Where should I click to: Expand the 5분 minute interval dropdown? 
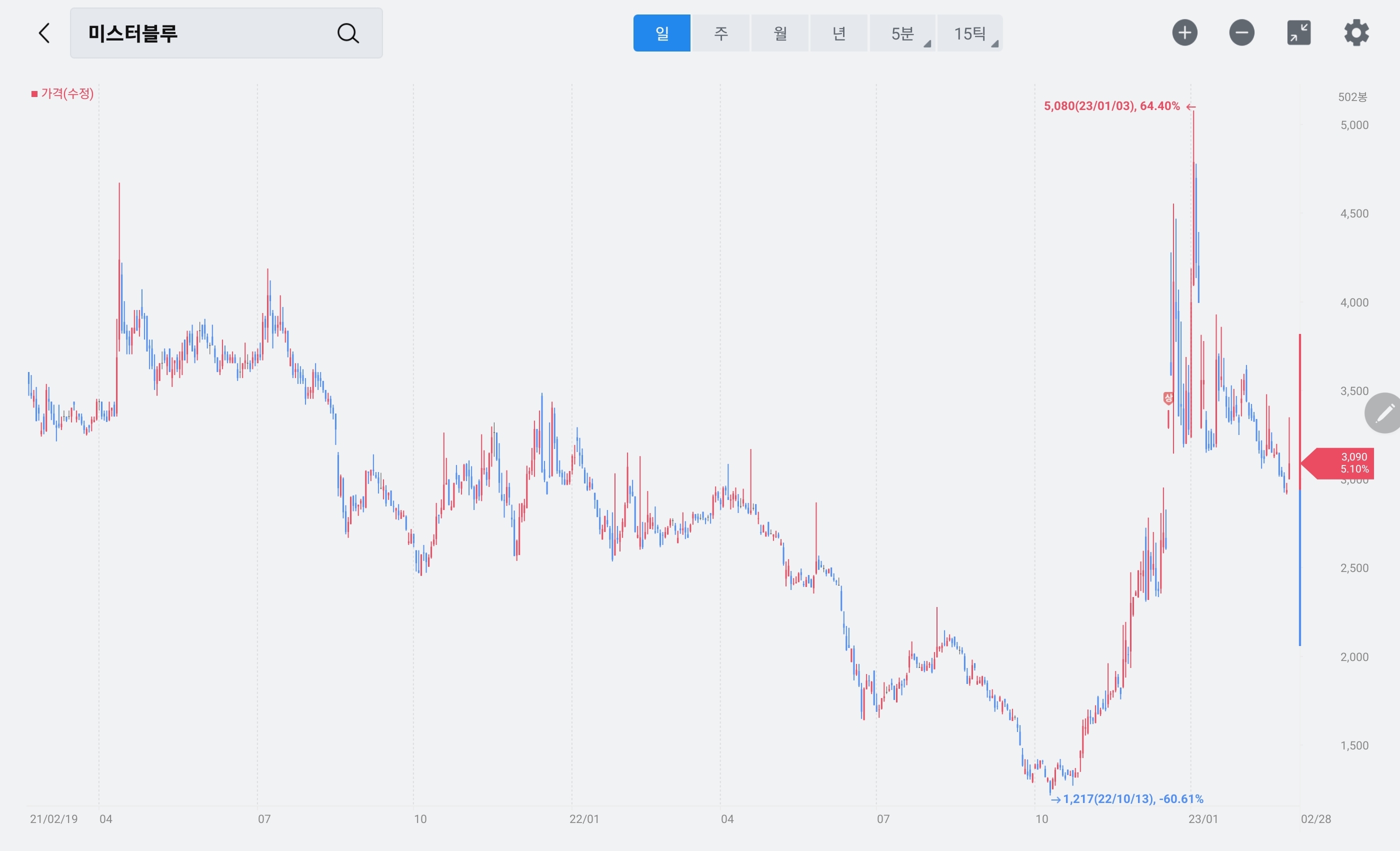pyautogui.click(x=903, y=33)
